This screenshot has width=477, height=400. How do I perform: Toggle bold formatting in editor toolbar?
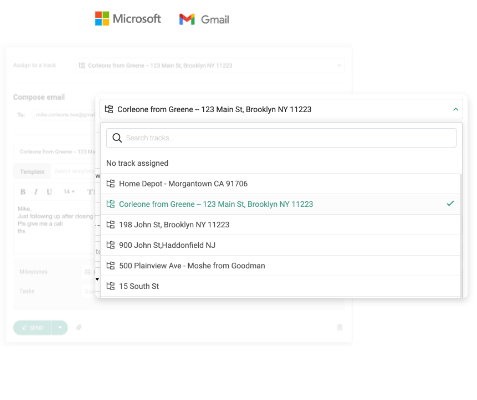pyautogui.click(x=23, y=192)
